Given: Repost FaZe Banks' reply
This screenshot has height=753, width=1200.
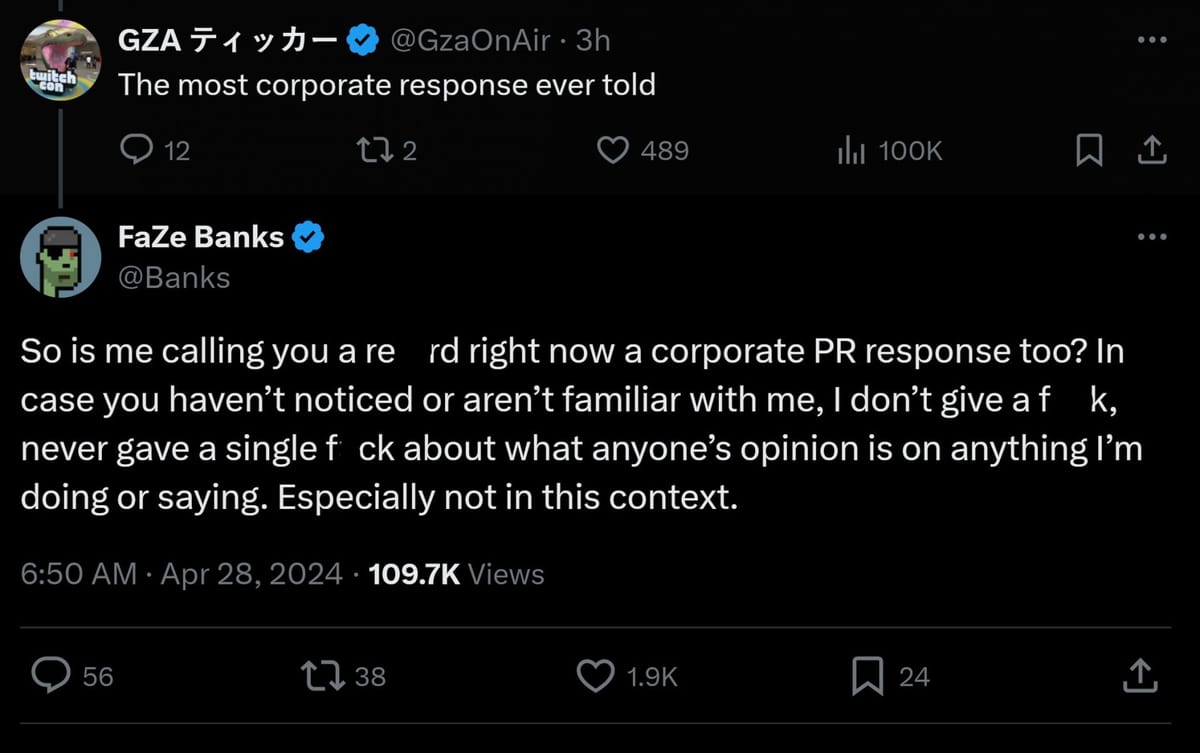Looking at the screenshot, I should click(x=322, y=676).
